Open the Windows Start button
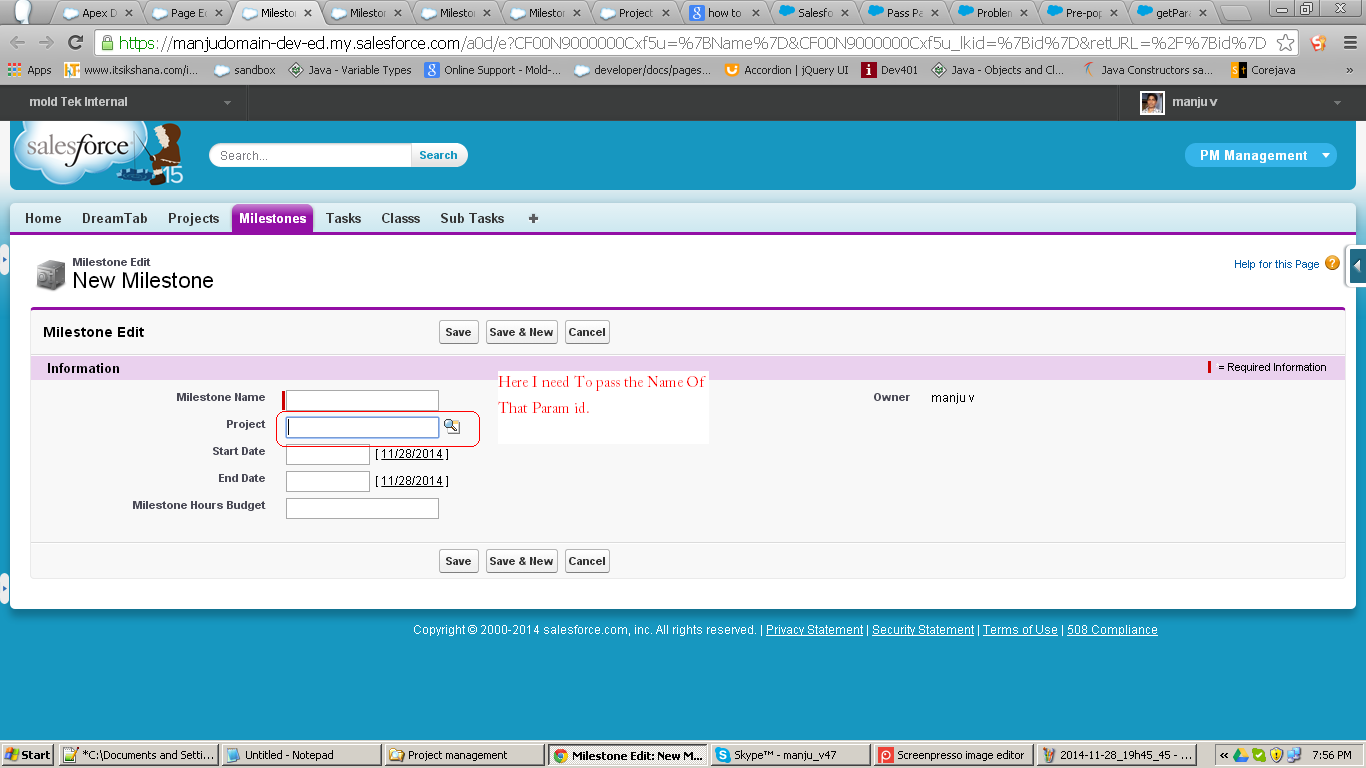 point(28,755)
